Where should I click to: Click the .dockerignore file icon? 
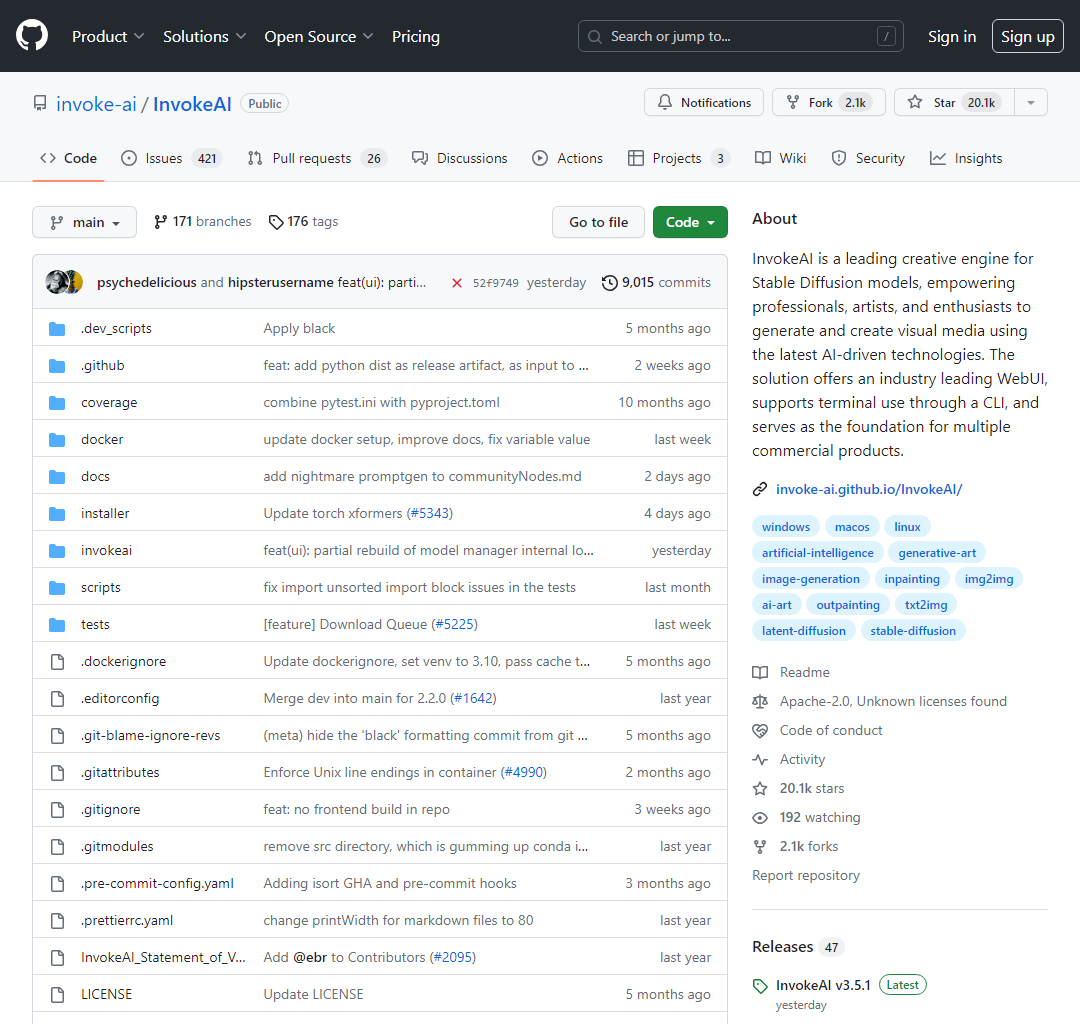pos(57,662)
